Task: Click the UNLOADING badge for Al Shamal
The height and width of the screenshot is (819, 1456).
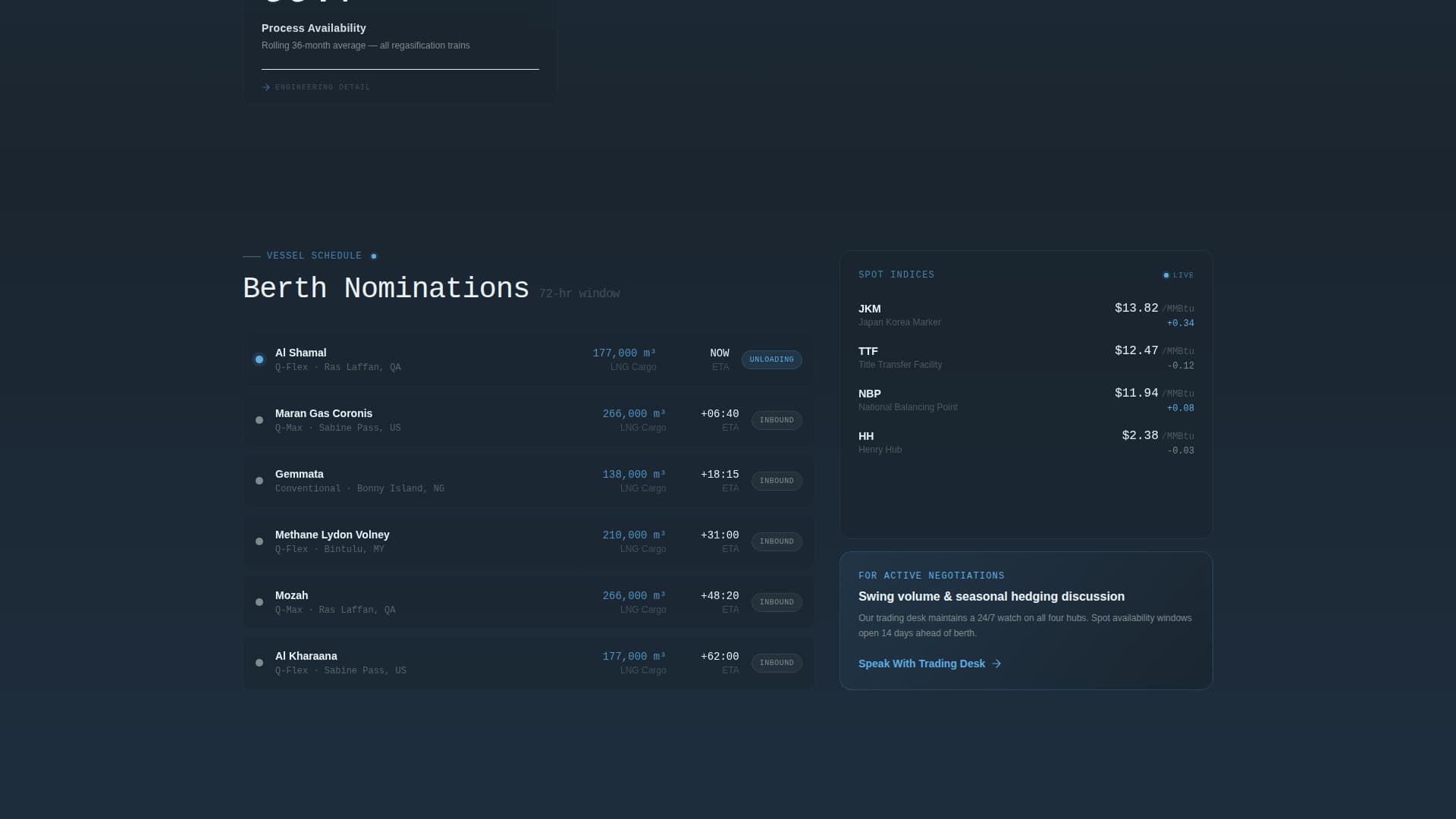Action: pyautogui.click(x=771, y=359)
